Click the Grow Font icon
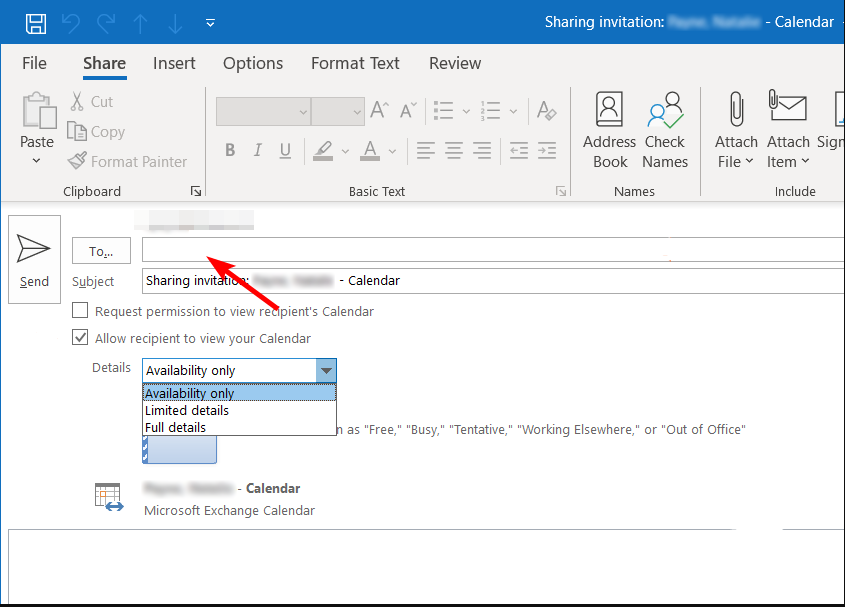Viewport: 845px width, 607px height. pyautogui.click(x=379, y=111)
